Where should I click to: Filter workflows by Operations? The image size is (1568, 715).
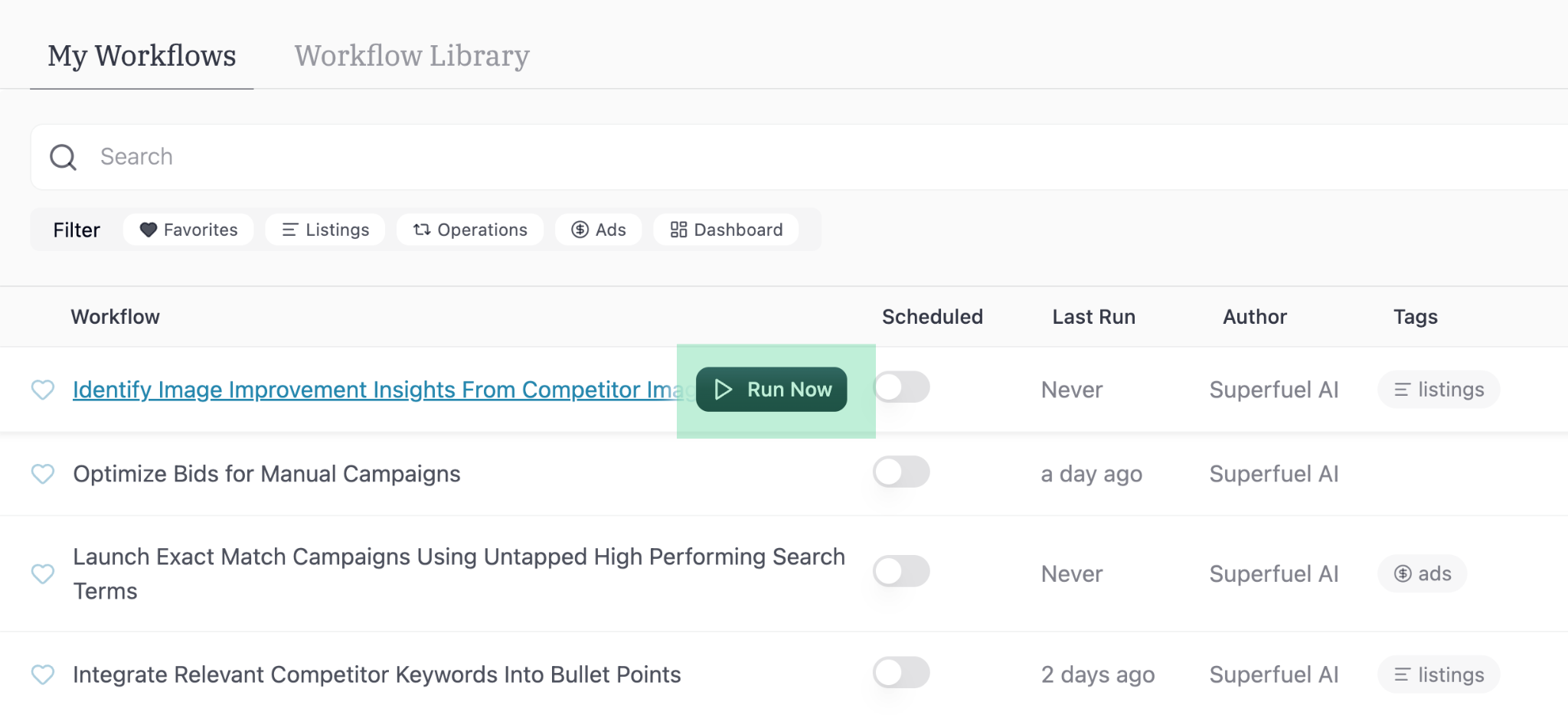(470, 230)
